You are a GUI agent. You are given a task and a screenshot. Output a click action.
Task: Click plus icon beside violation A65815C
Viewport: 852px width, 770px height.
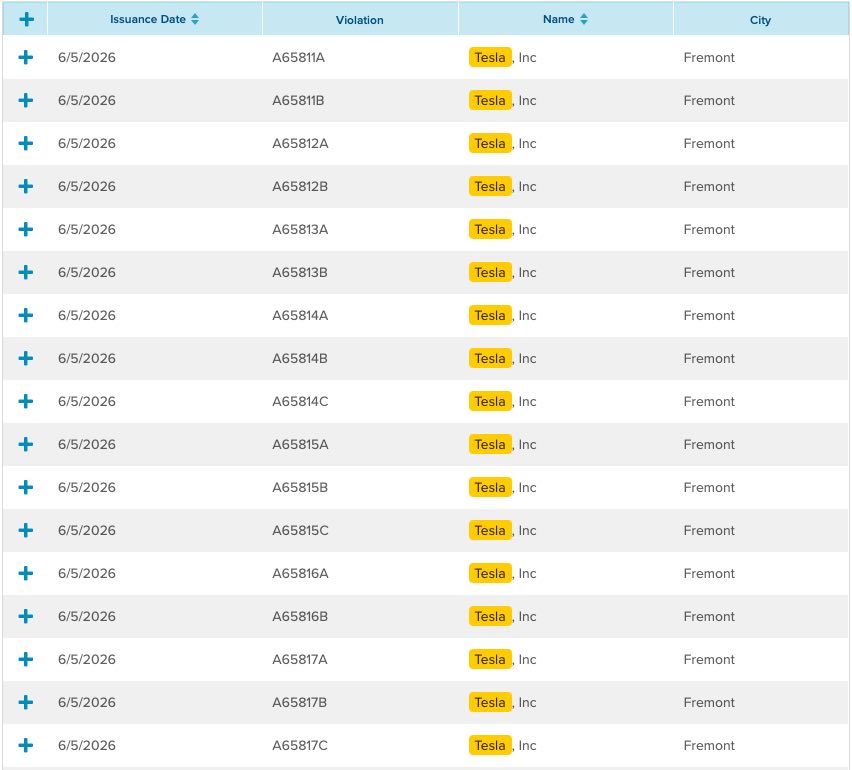pyautogui.click(x=26, y=530)
